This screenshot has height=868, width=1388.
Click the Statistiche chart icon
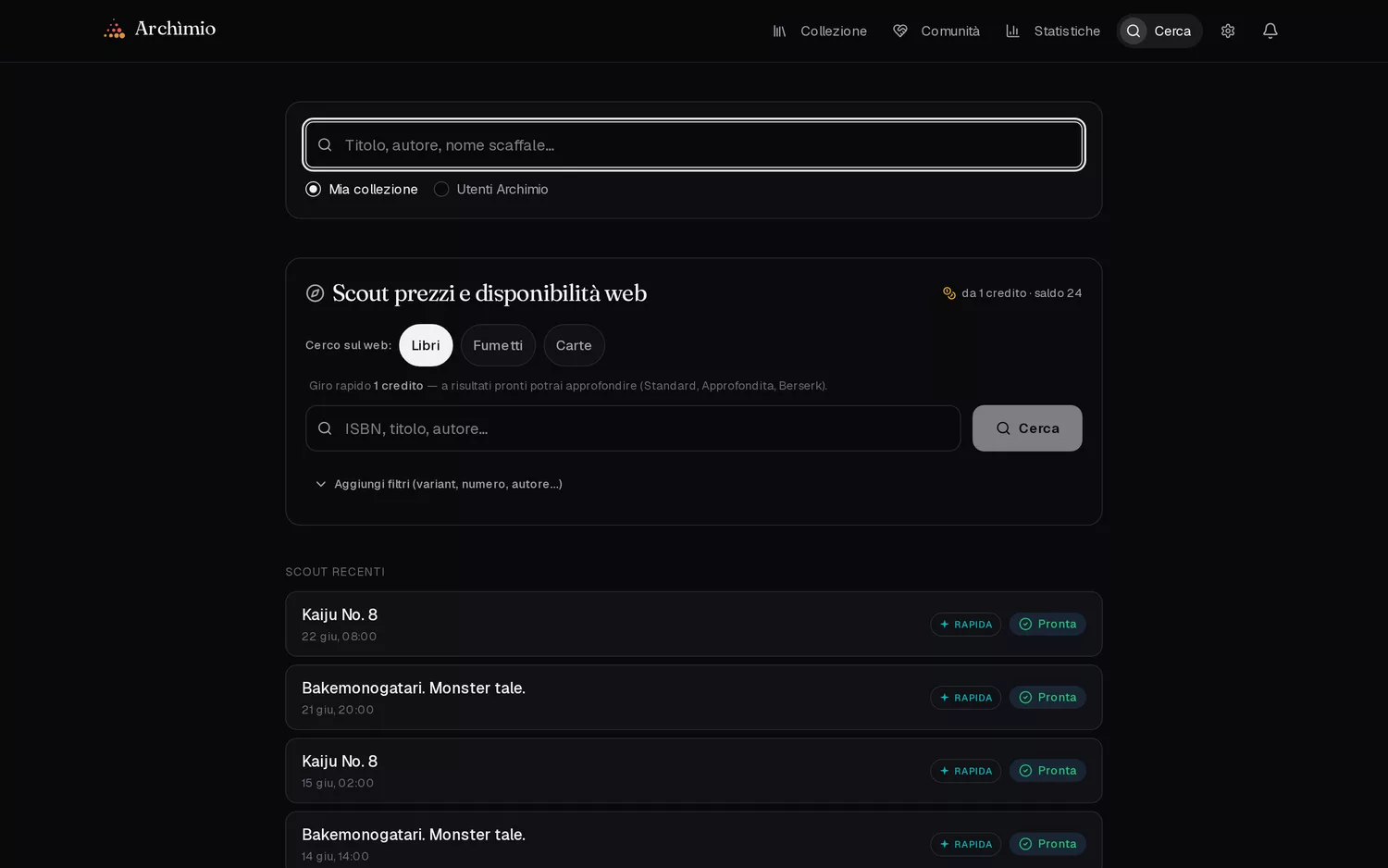coord(1012,31)
